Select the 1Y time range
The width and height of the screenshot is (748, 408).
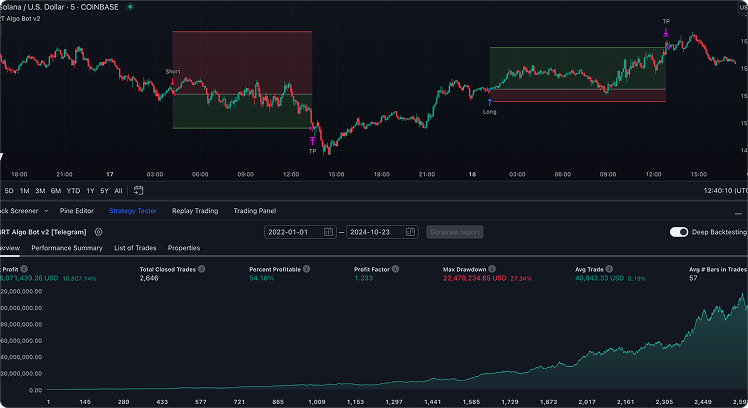click(90, 190)
